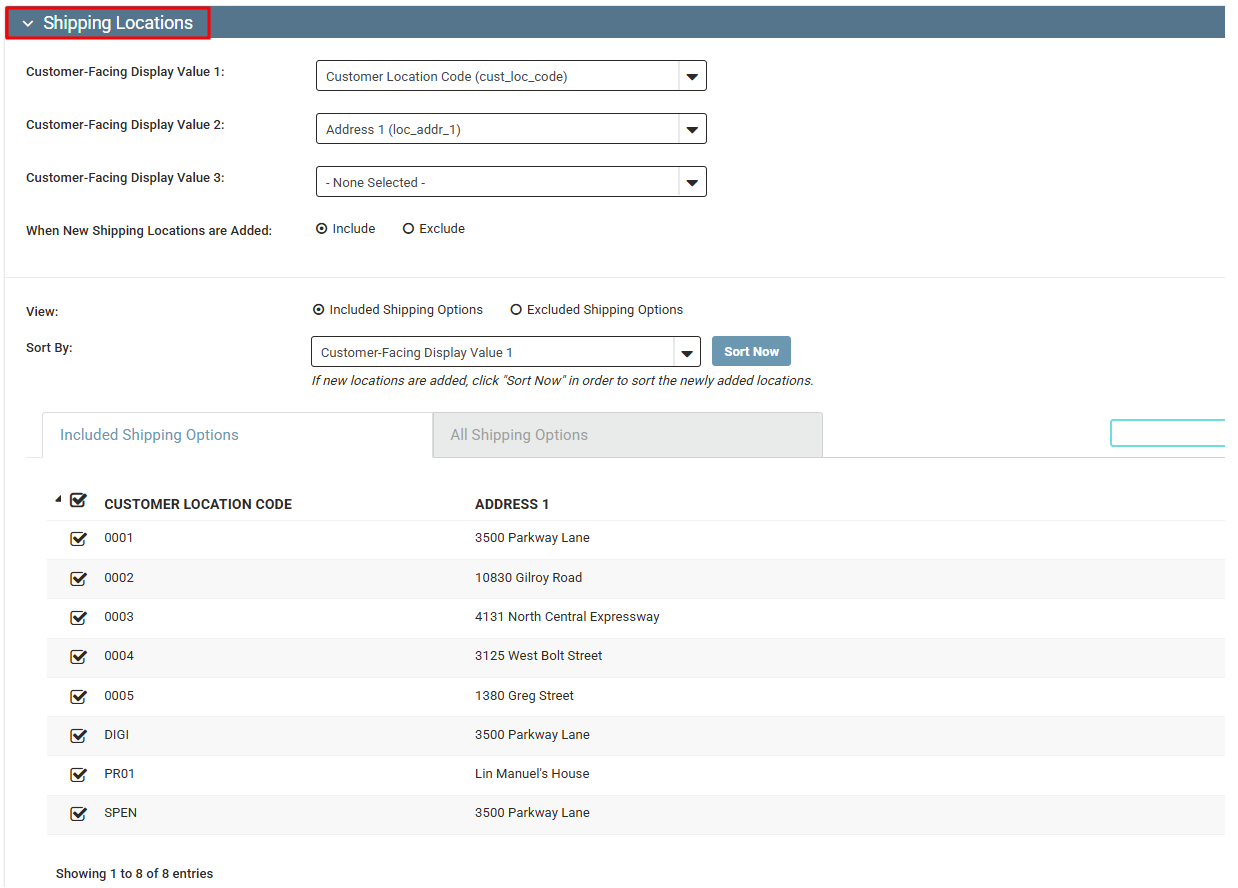The height and width of the screenshot is (888, 1238).
Task: Collapse the Shipping Locations section chevron
Action: (28, 23)
